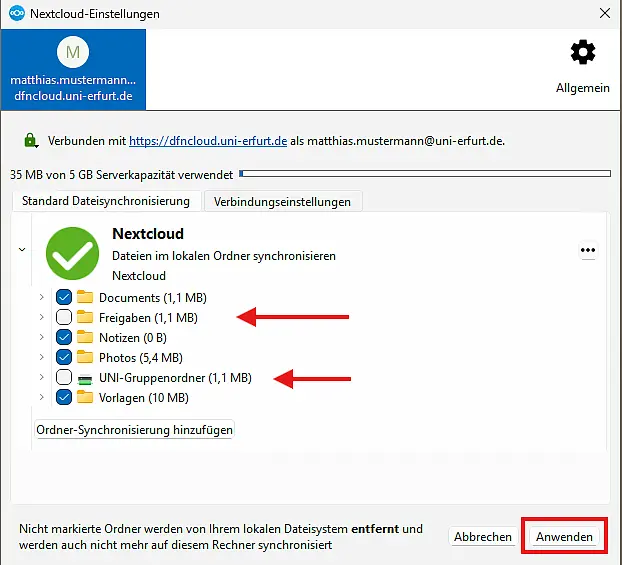The image size is (622, 565).
Task: Click the server capacity usage bar
Action: 424,174
